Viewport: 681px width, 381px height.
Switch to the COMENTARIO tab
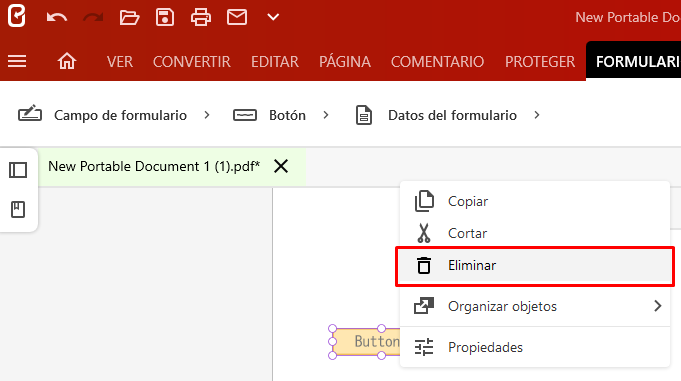coord(437,62)
